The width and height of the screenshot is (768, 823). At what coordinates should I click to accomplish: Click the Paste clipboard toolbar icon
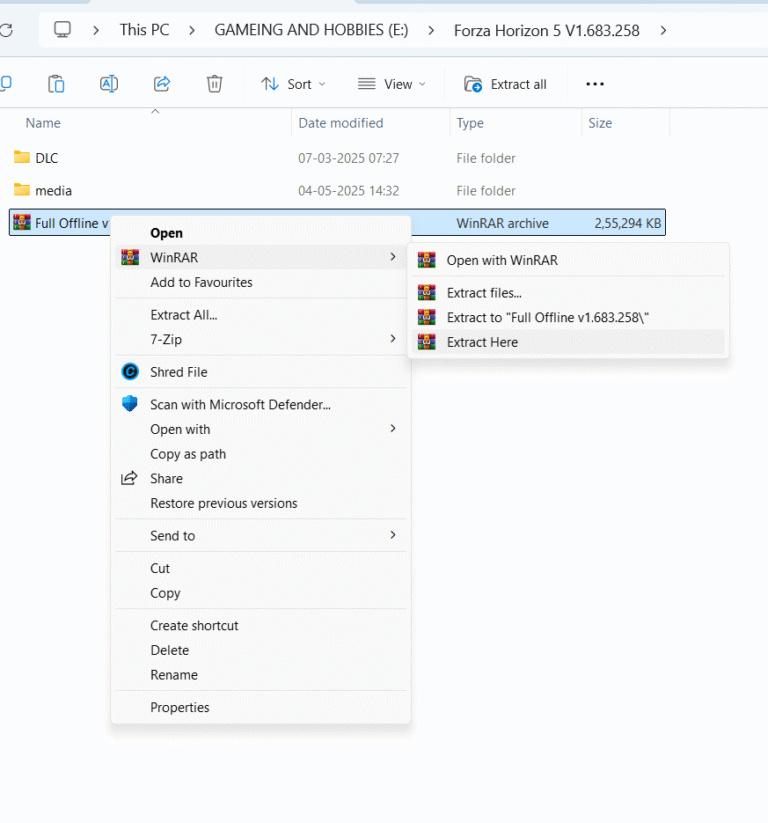pyautogui.click(x=56, y=84)
